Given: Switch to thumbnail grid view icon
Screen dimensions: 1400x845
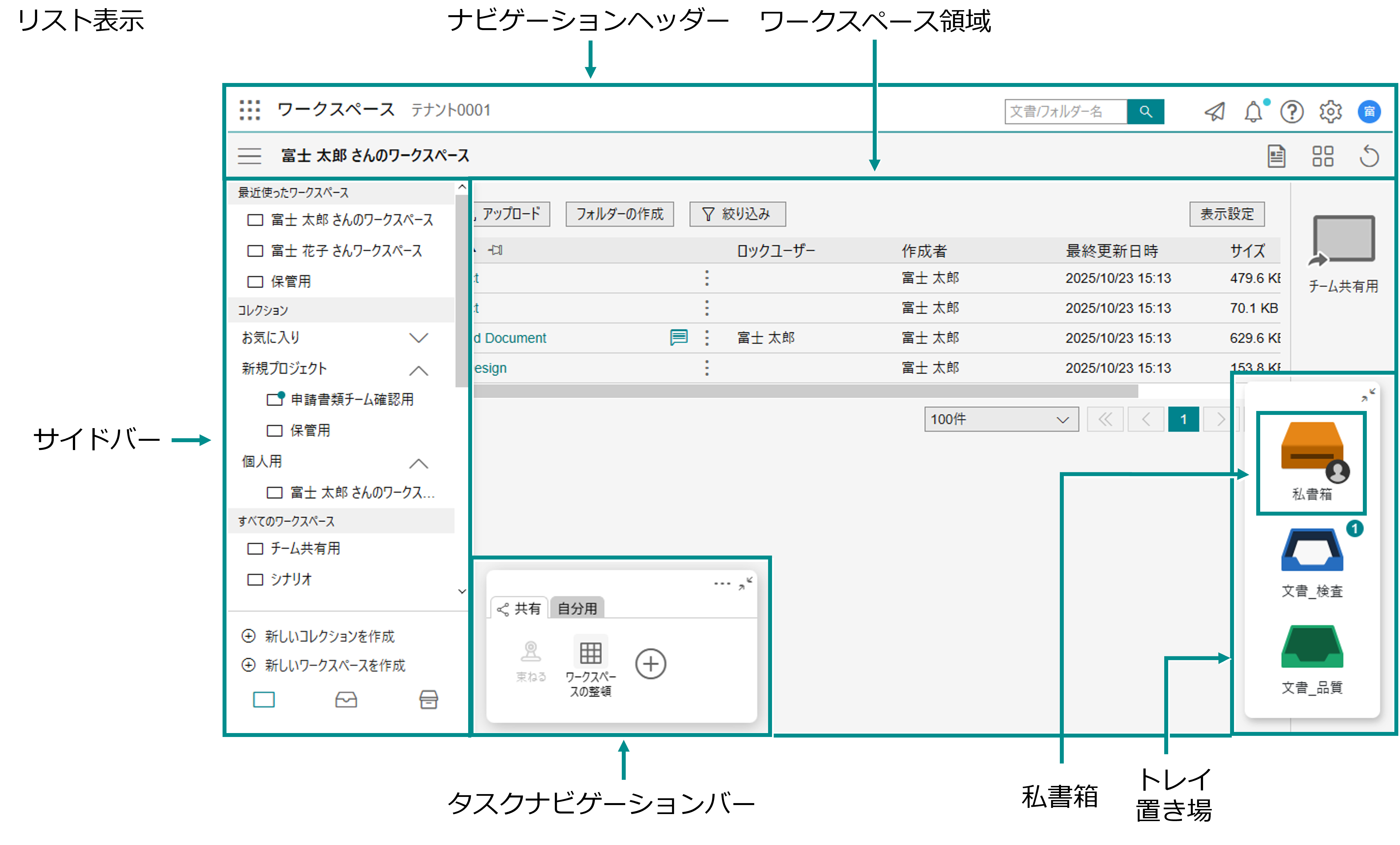Looking at the screenshot, I should 1322,156.
